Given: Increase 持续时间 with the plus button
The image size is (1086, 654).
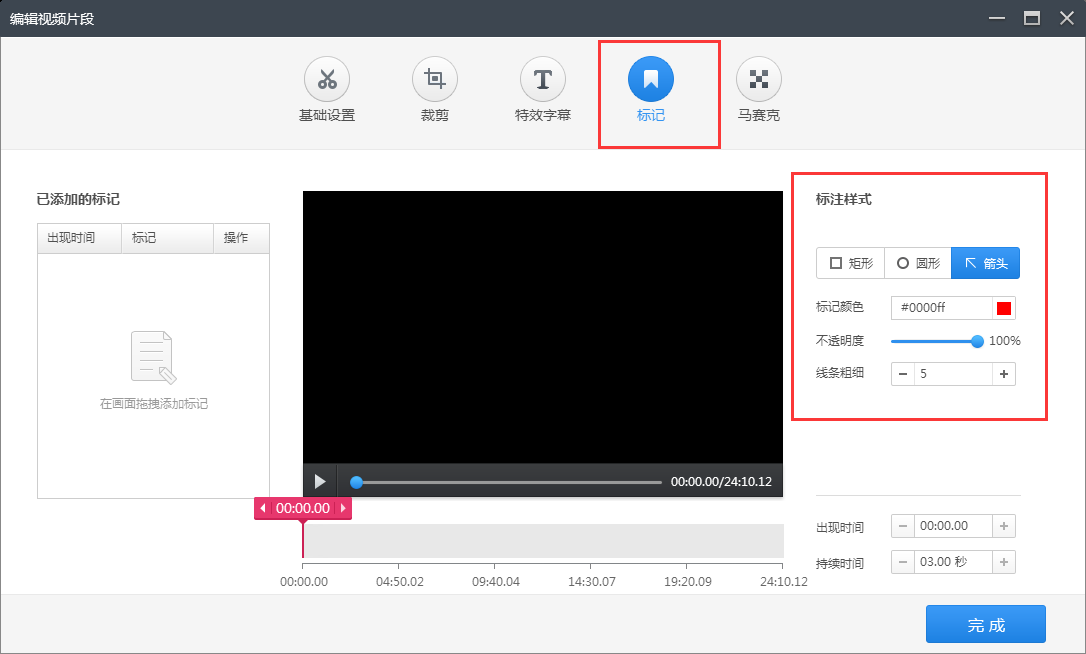Looking at the screenshot, I should (x=1005, y=562).
